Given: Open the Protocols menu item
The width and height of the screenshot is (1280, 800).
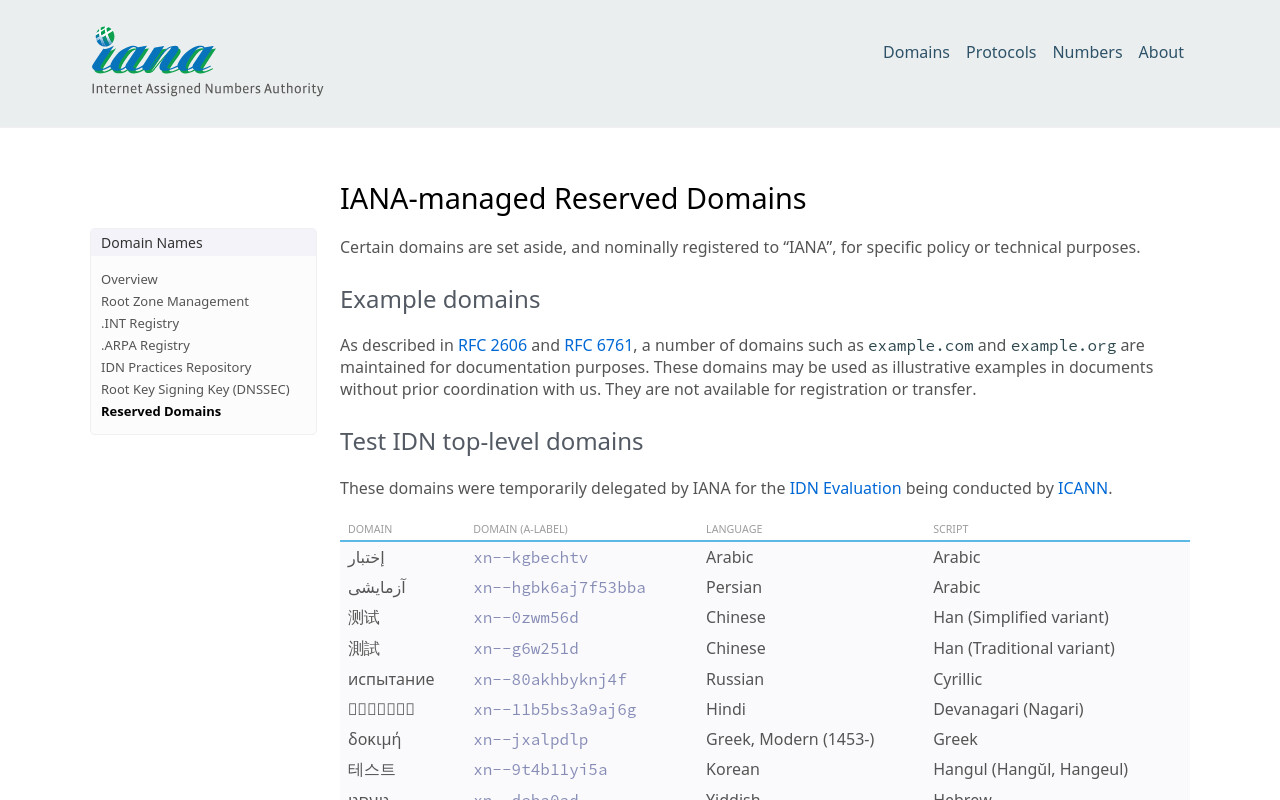Looking at the screenshot, I should 1001,52.
